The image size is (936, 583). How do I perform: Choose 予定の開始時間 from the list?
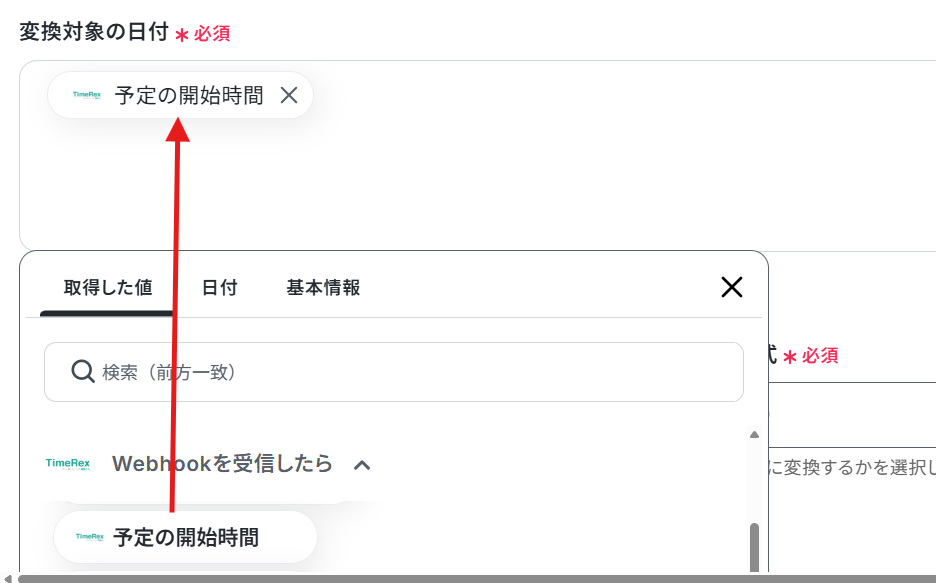186,537
